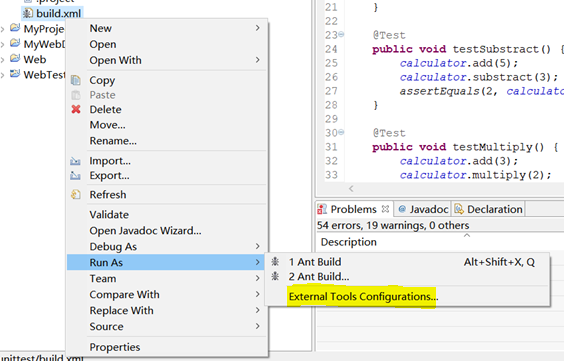Collapse the testMultiply method fold marker

341,132
